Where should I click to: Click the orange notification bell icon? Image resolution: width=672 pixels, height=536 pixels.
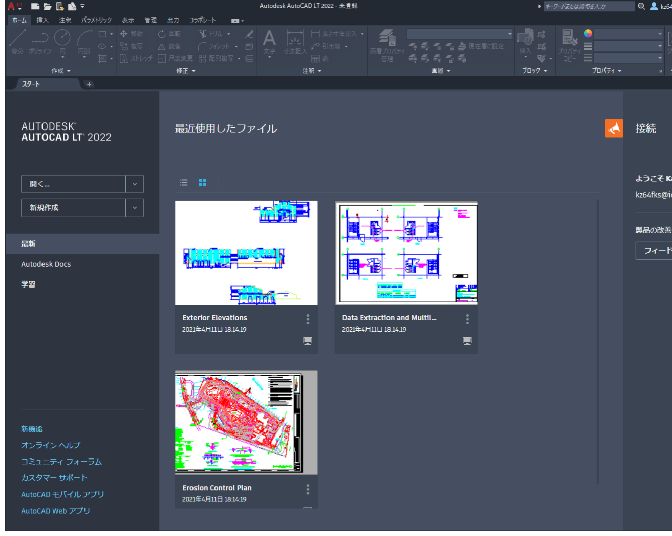(614, 129)
